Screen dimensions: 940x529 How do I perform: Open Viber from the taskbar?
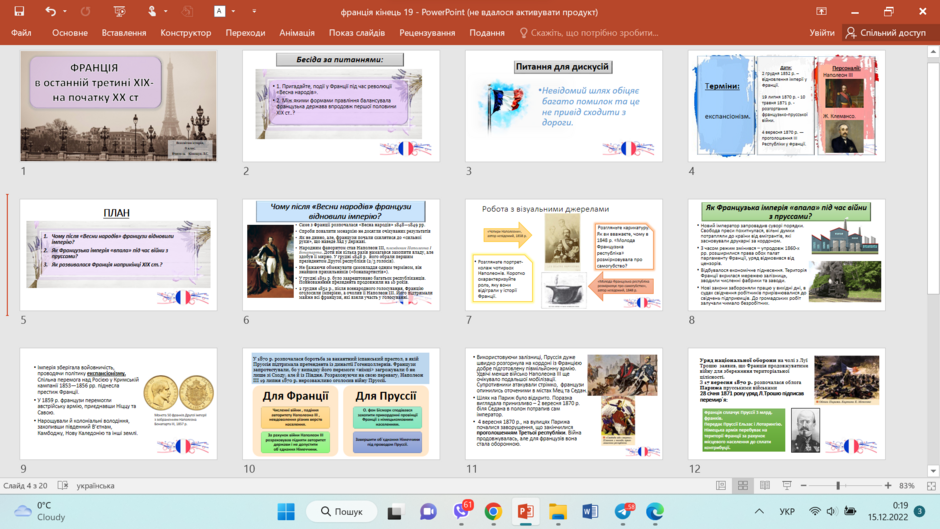coord(461,512)
